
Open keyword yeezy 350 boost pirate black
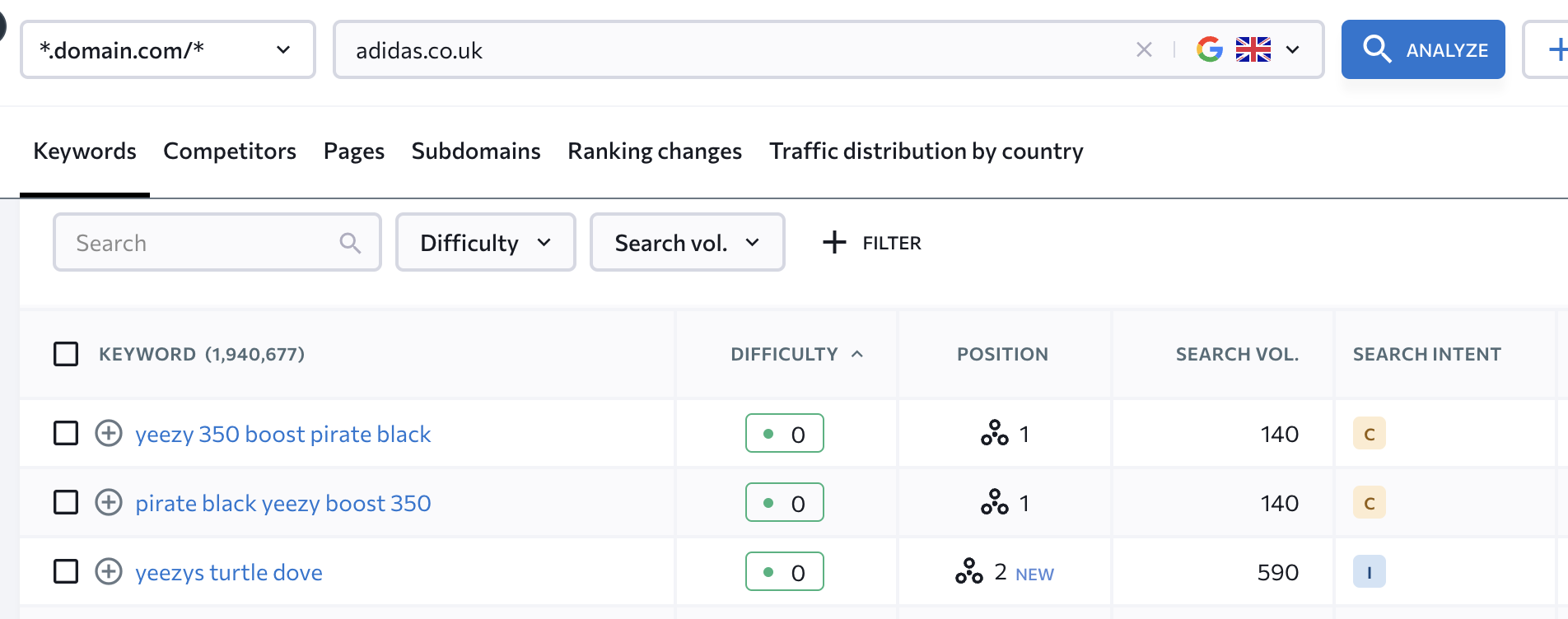(x=283, y=434)
